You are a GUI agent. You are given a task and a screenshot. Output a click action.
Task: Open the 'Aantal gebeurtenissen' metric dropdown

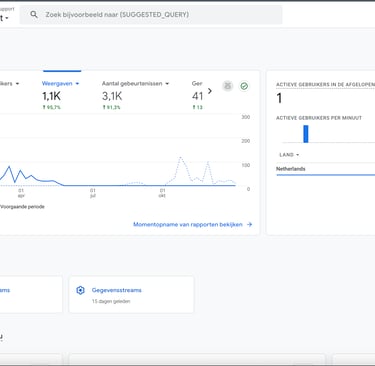click(x=167, y=84)
